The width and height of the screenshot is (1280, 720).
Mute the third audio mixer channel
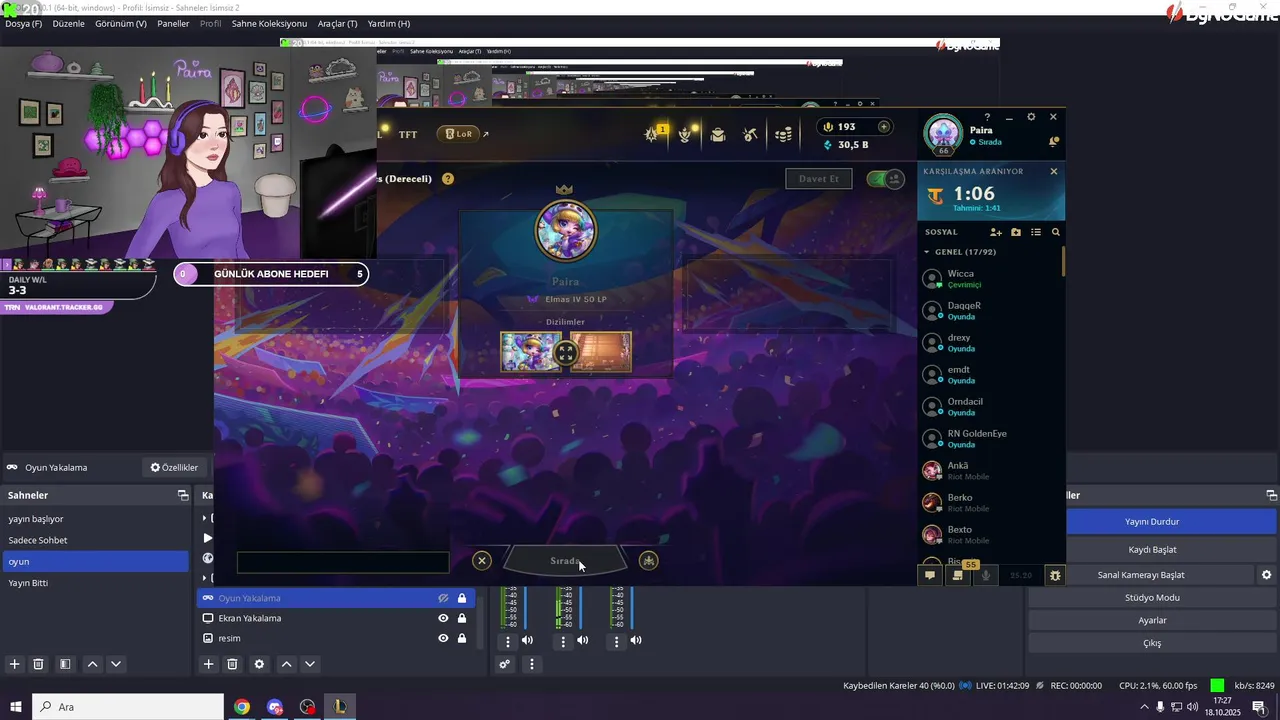[636, 640]
